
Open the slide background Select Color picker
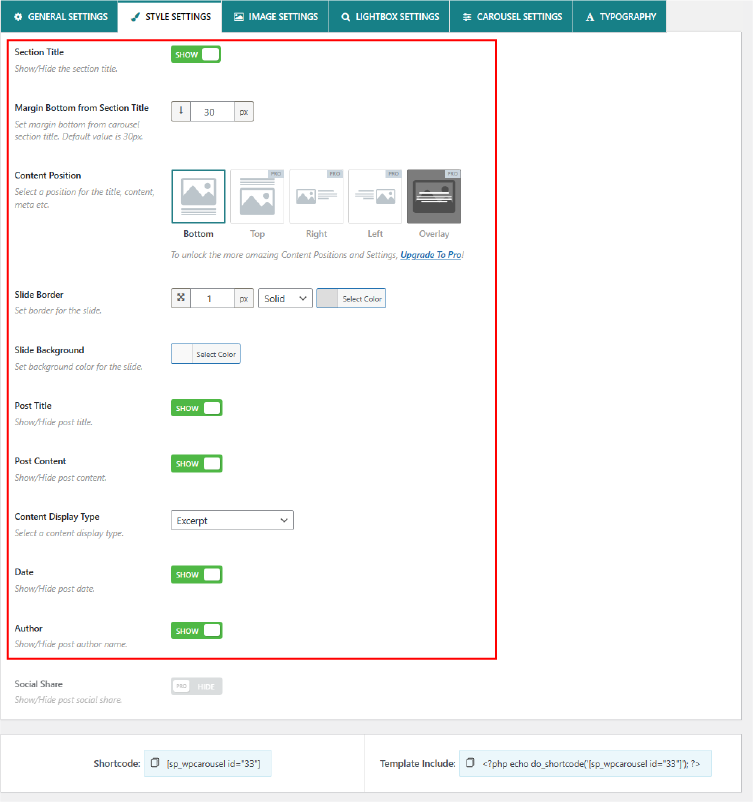(x=206, y=354)
